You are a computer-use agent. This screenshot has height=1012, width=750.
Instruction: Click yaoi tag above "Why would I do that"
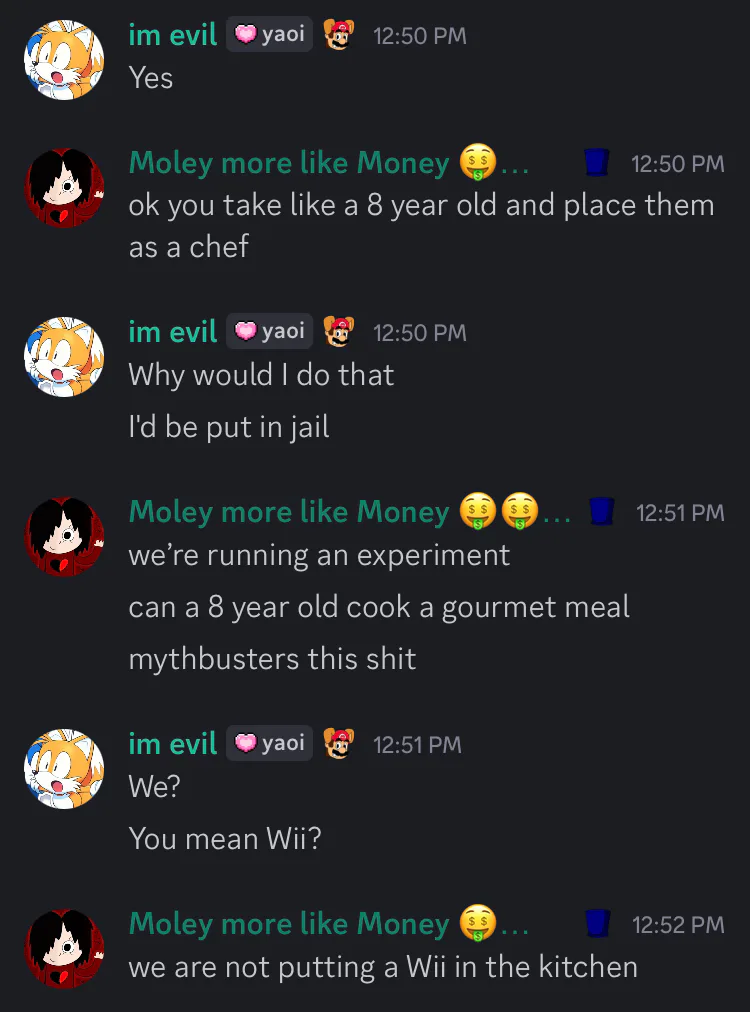[270, 331]
